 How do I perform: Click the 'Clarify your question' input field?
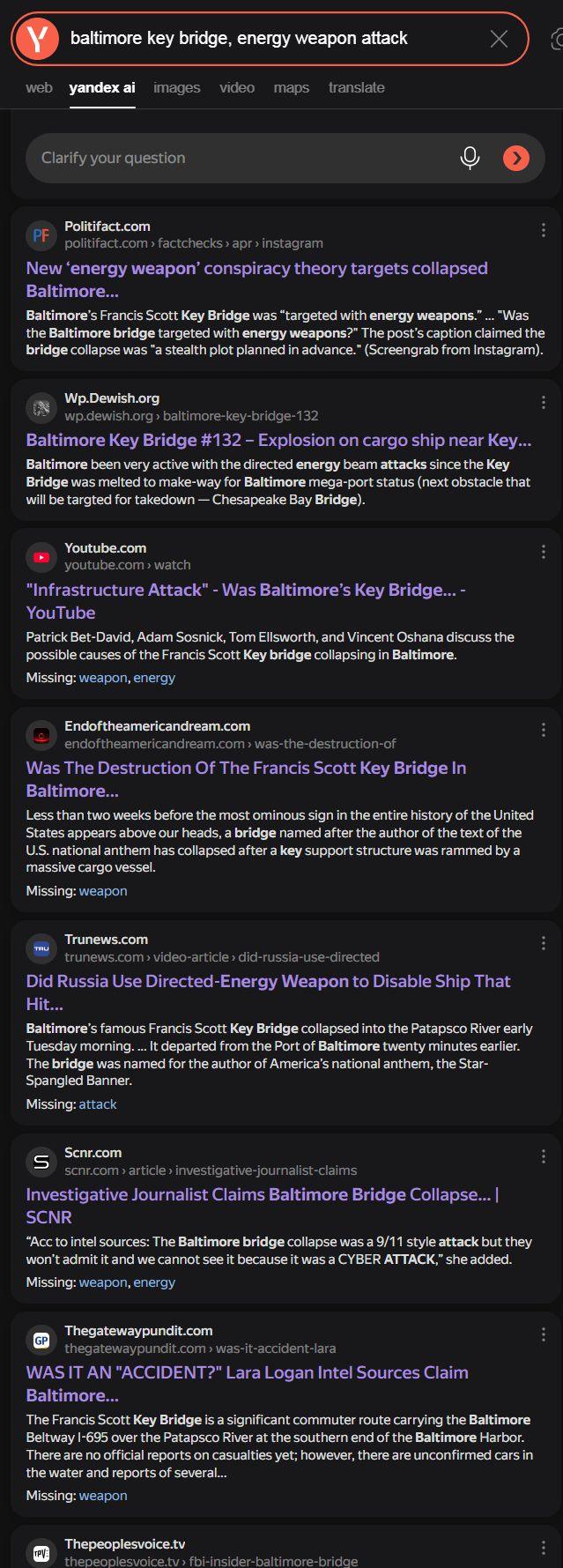coord(238,158)
